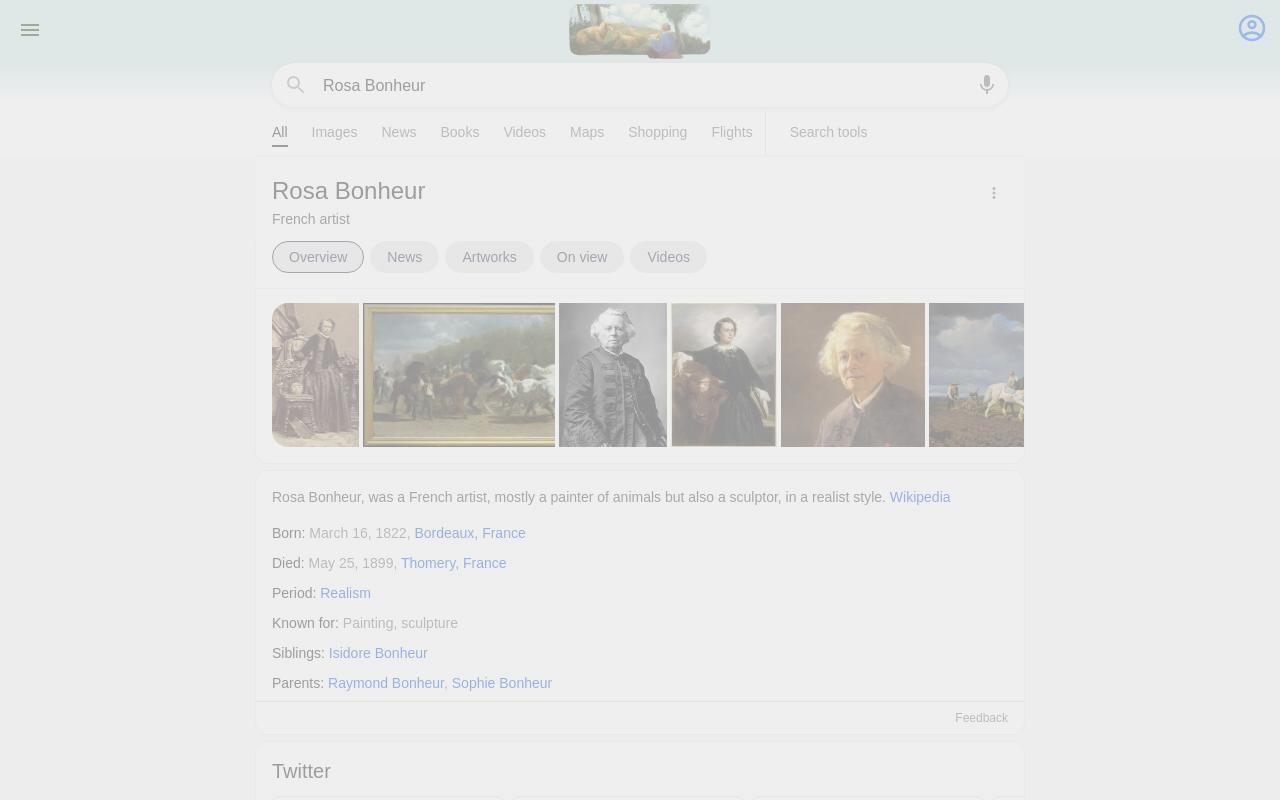Start voice search with microphone icon

click(x=987, y=85)
